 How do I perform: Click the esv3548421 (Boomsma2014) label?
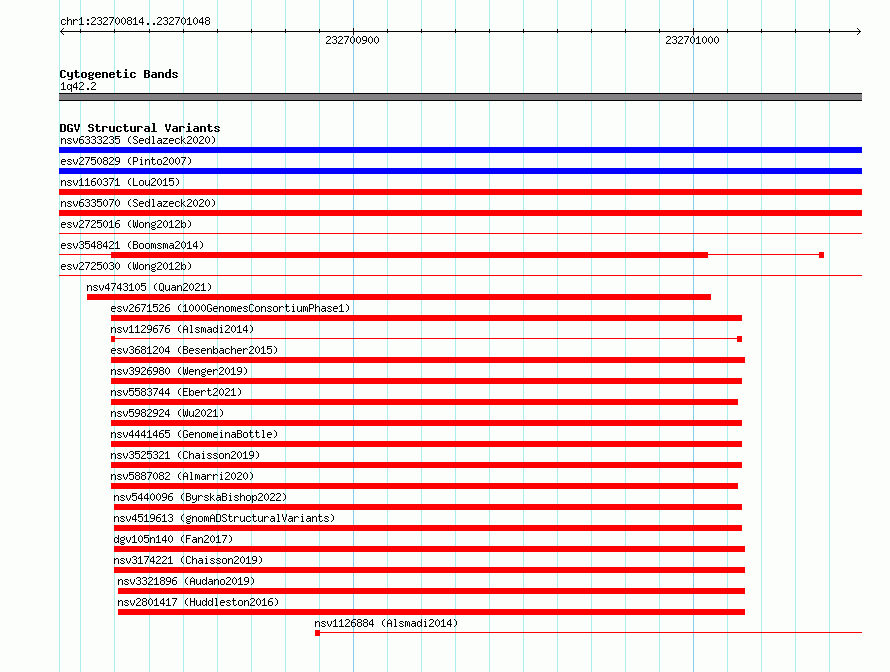[132, 245]
